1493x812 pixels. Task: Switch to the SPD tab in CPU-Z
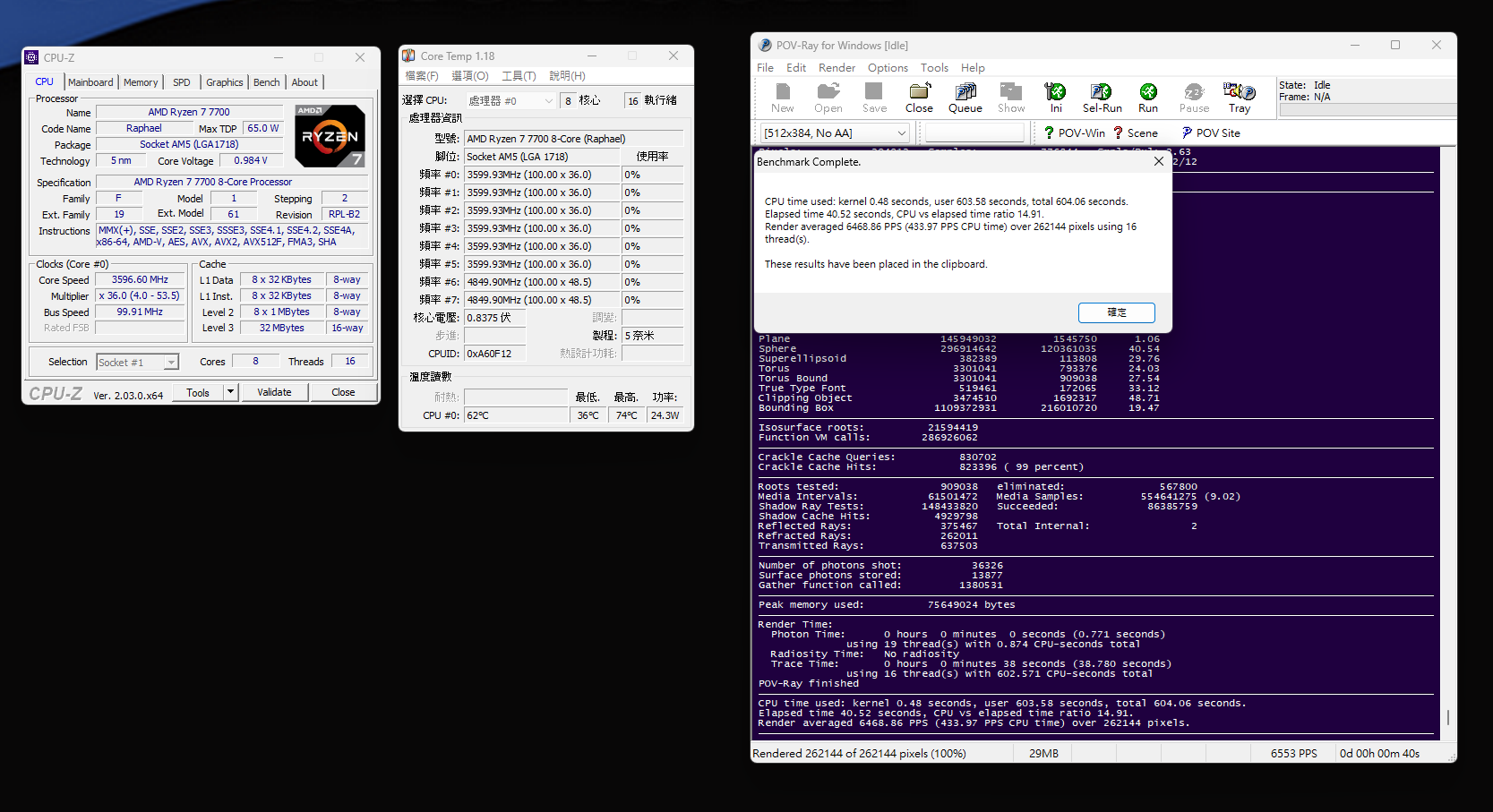pos(182,82)
